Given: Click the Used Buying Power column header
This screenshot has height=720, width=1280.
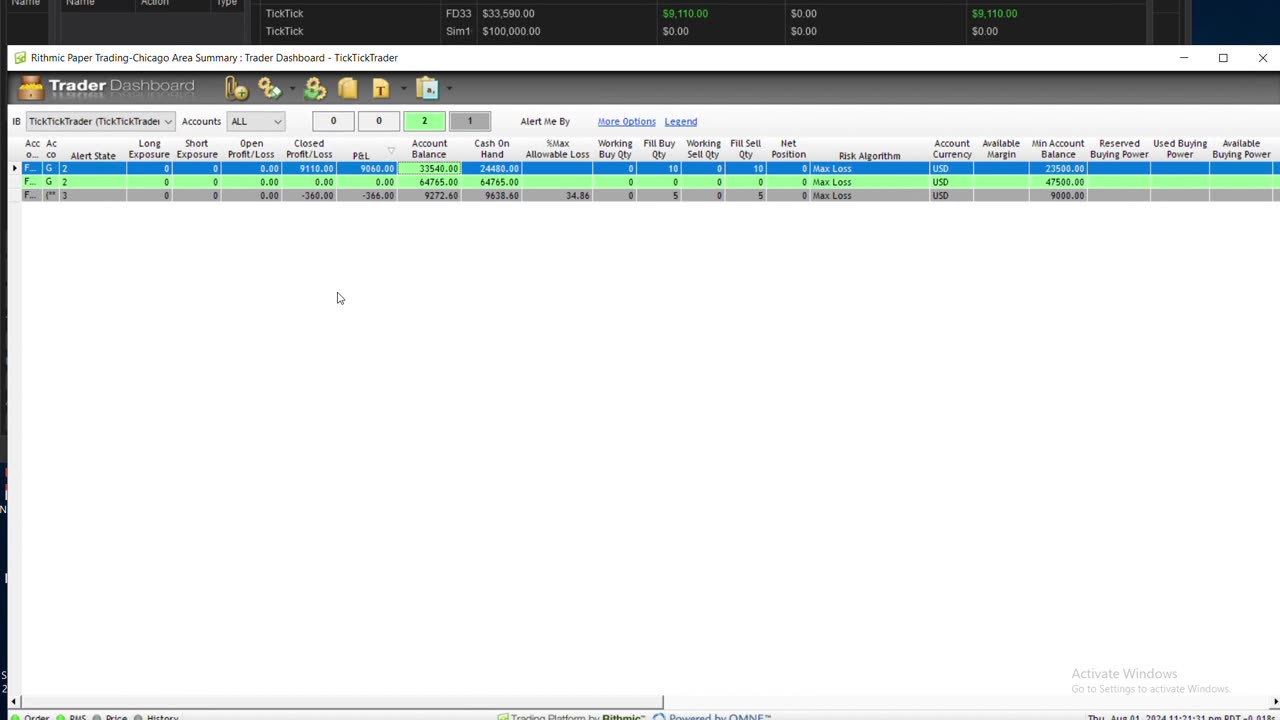Looking at the screenshot, I should pyautogui.click(x=1180, y=149).
